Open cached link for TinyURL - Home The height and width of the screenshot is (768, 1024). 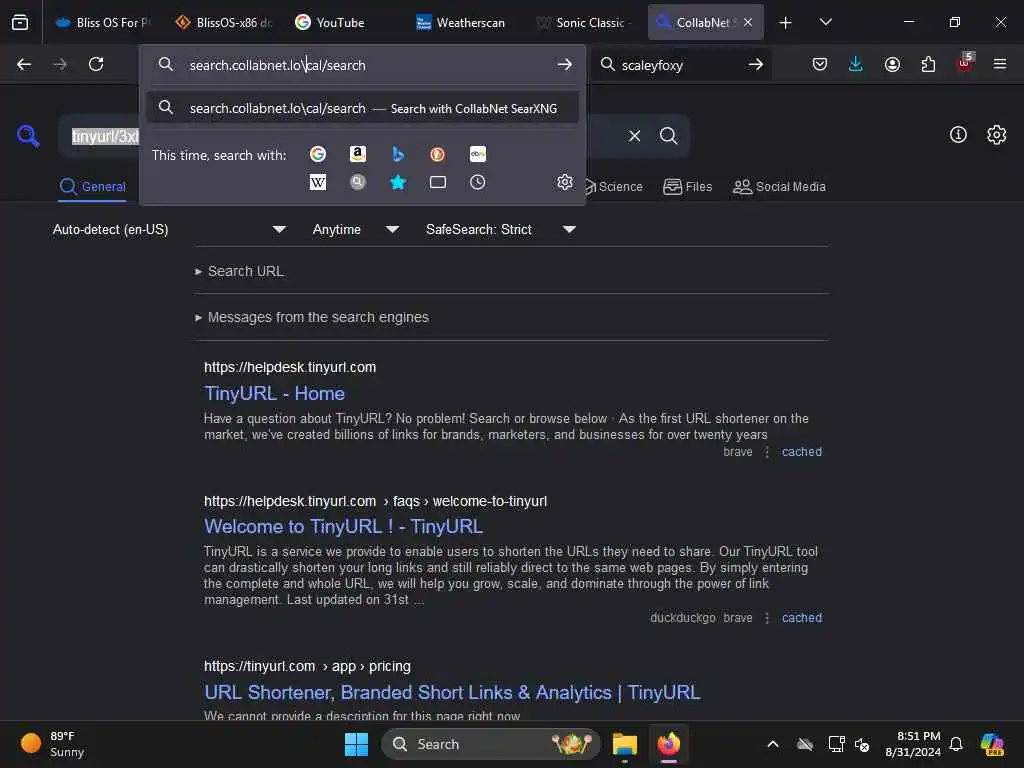(x=802, y=452)
